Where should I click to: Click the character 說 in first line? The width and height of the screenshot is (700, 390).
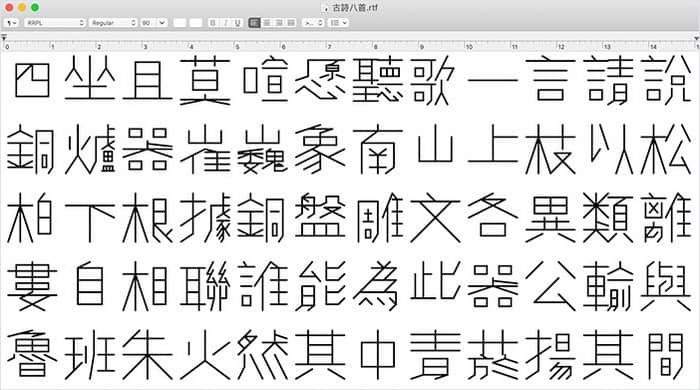tap(666, 81)
